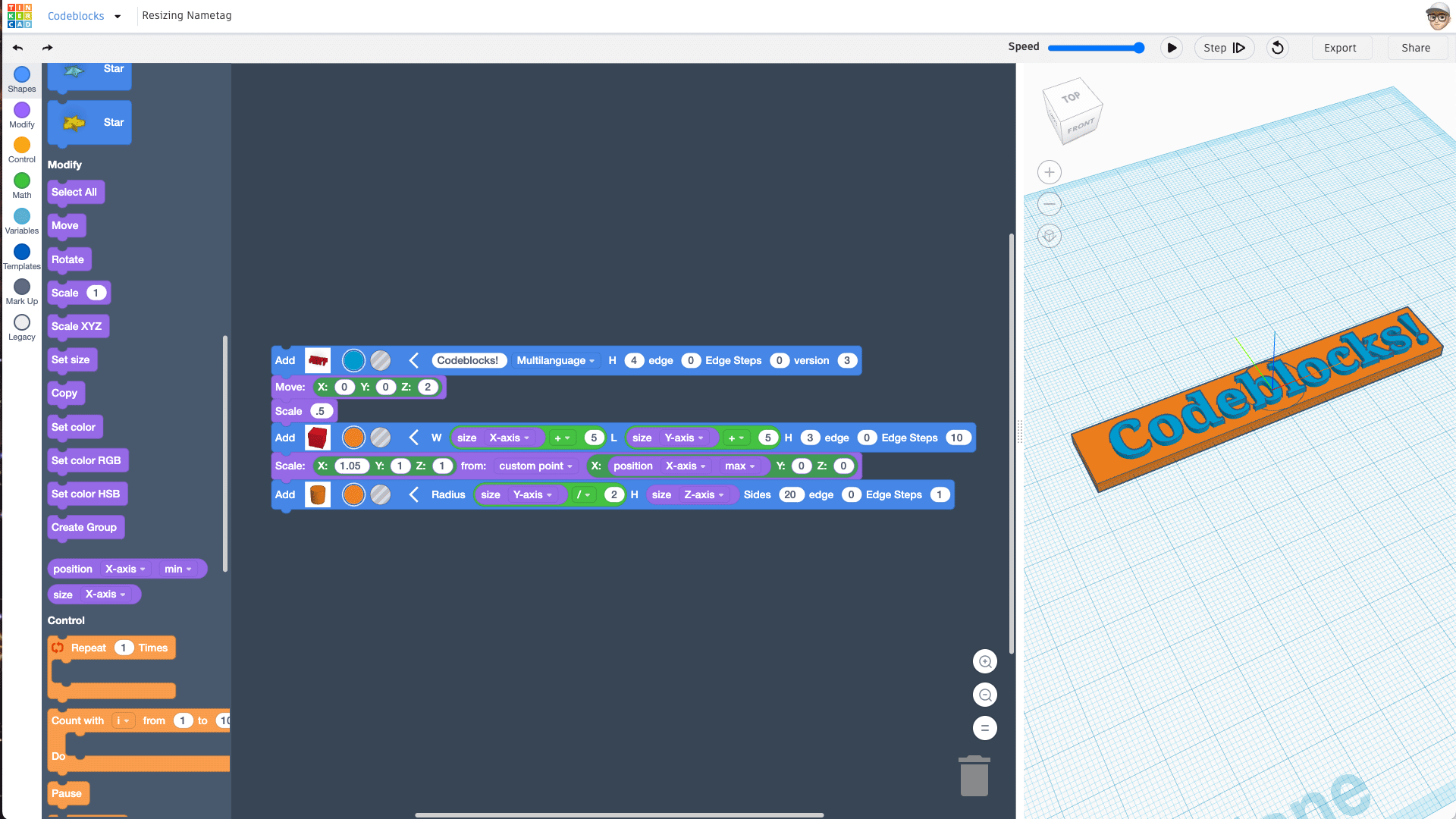Click the redo arrow icon

(48, 48)
